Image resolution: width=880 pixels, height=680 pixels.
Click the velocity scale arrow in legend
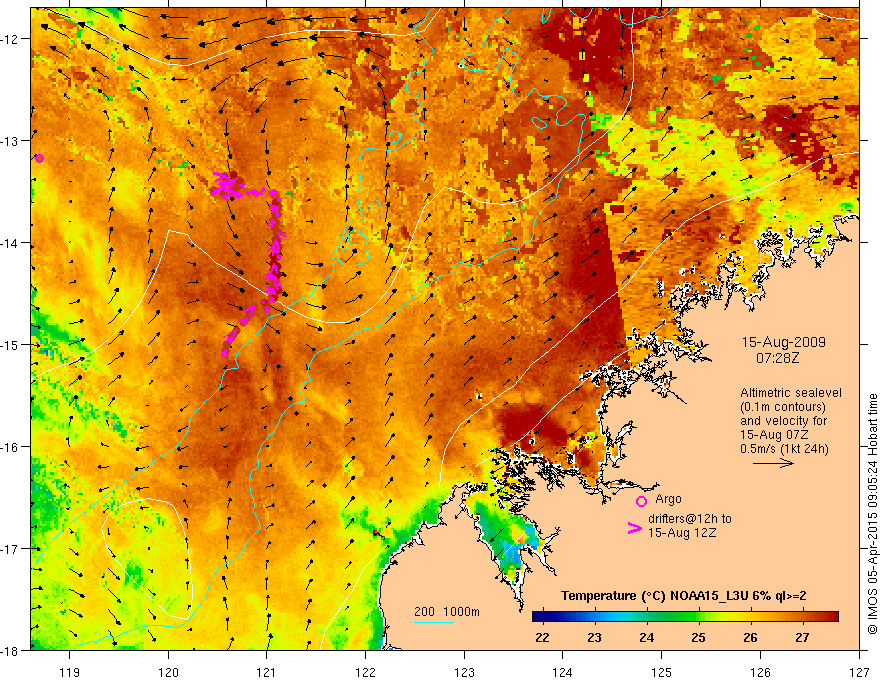tap(773, 463)
